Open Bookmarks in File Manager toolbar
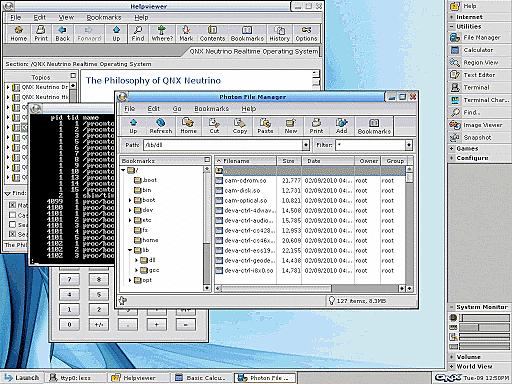The image size is (512, 384). tap(374, 126)
